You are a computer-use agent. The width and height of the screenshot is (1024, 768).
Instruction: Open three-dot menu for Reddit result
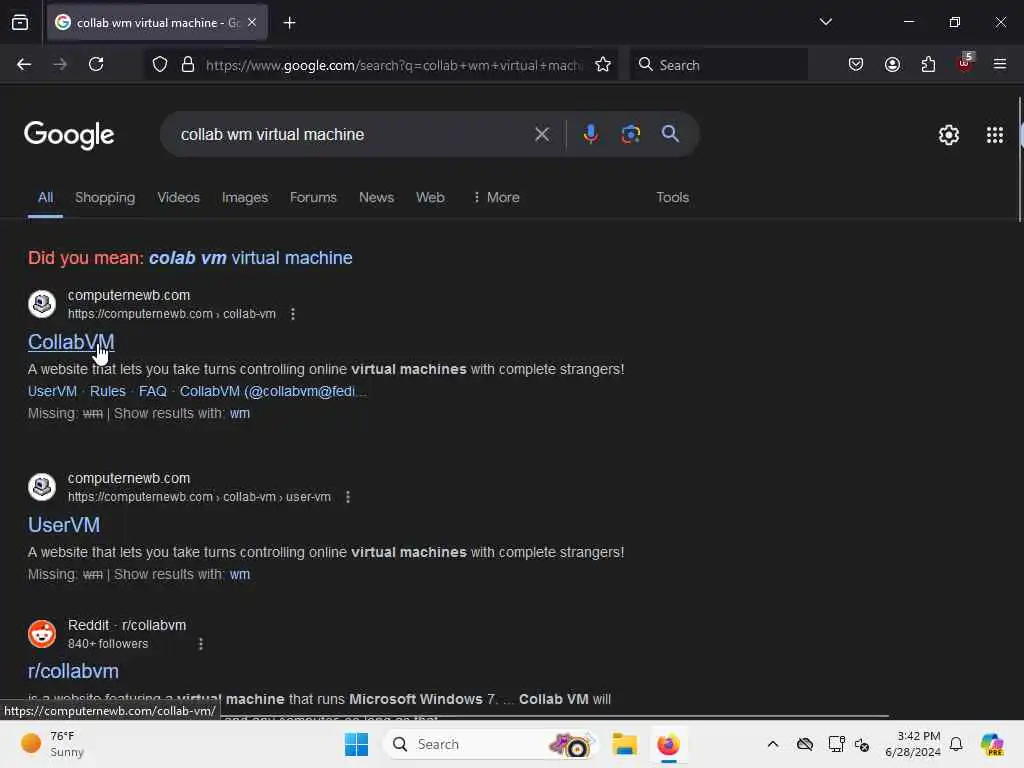200,644
